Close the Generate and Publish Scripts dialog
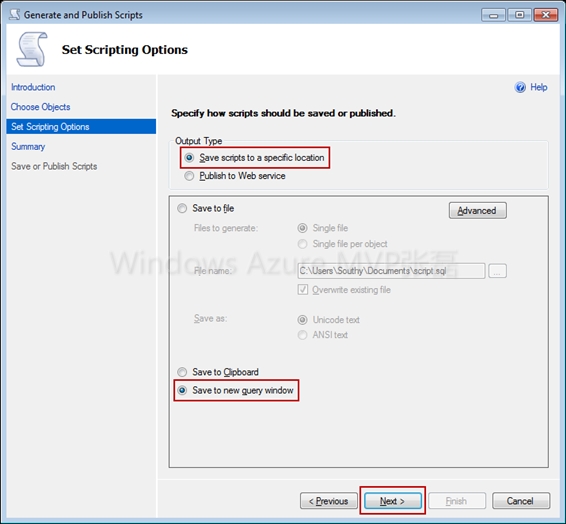The height and width of the screenshot is (524, 566). tap(546, 15)
